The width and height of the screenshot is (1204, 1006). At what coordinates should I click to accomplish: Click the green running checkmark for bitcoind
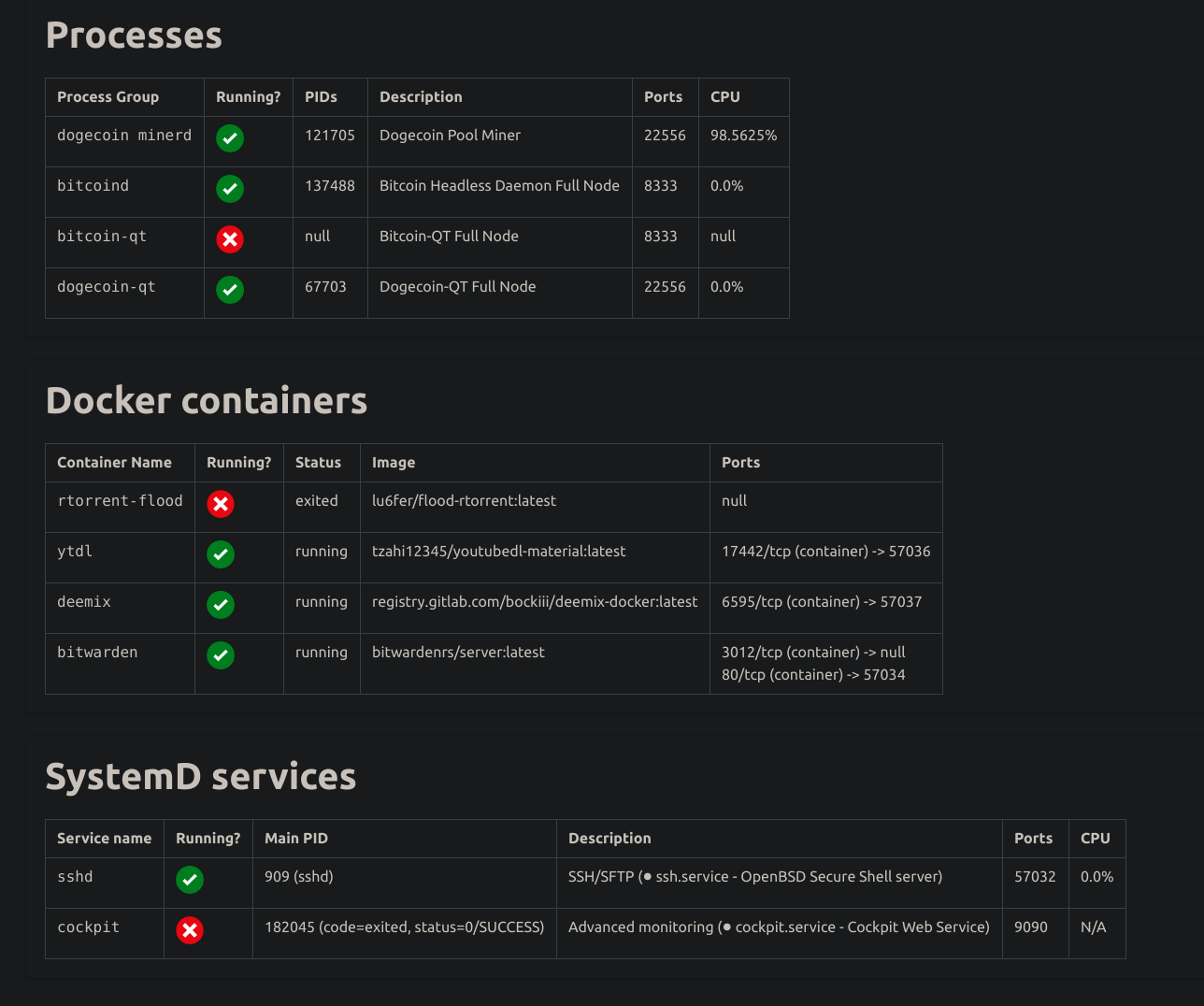[x=230, y=189]
